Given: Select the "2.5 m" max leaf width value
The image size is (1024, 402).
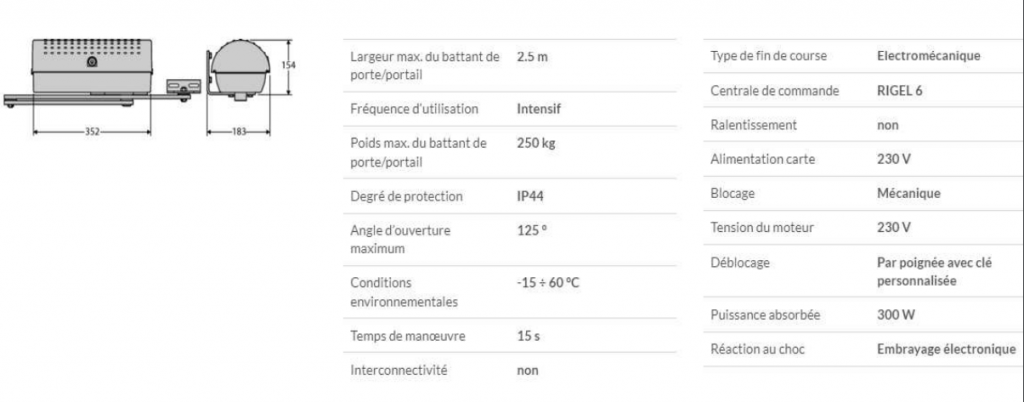Looking at the screenshot, I should pos(533,57).
